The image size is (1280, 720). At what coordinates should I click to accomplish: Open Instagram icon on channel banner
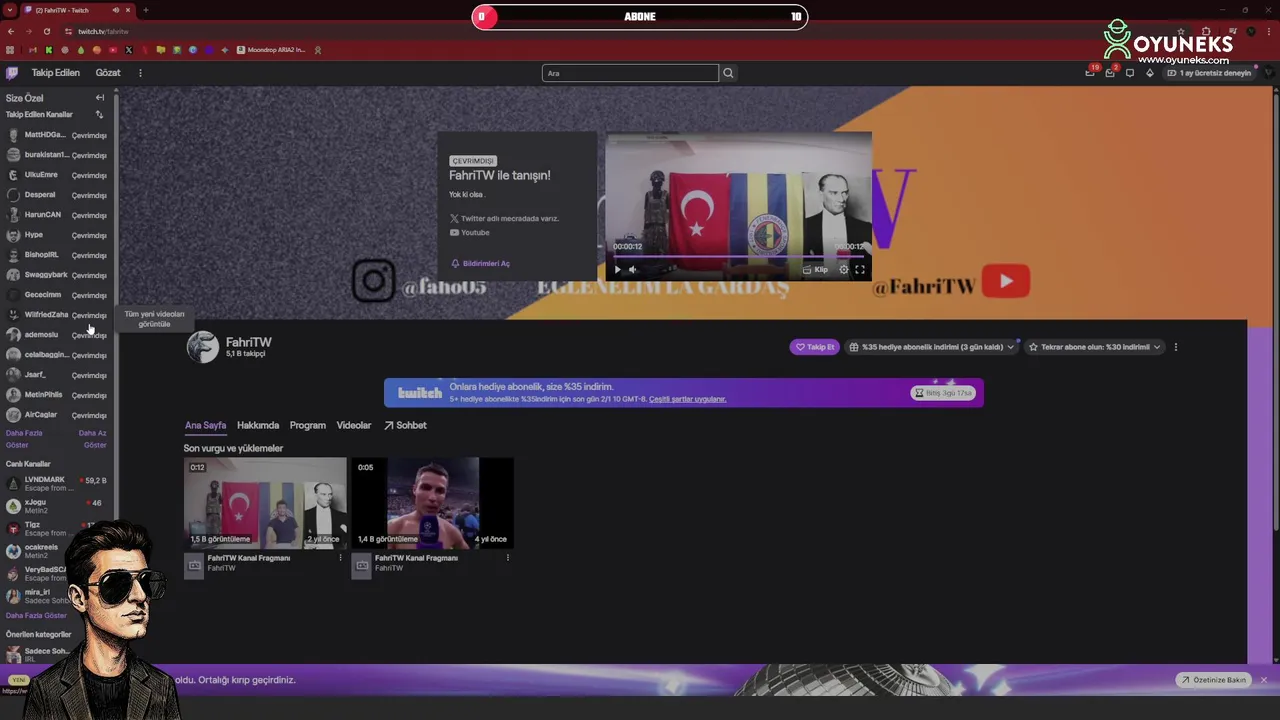tap(373, 281)
